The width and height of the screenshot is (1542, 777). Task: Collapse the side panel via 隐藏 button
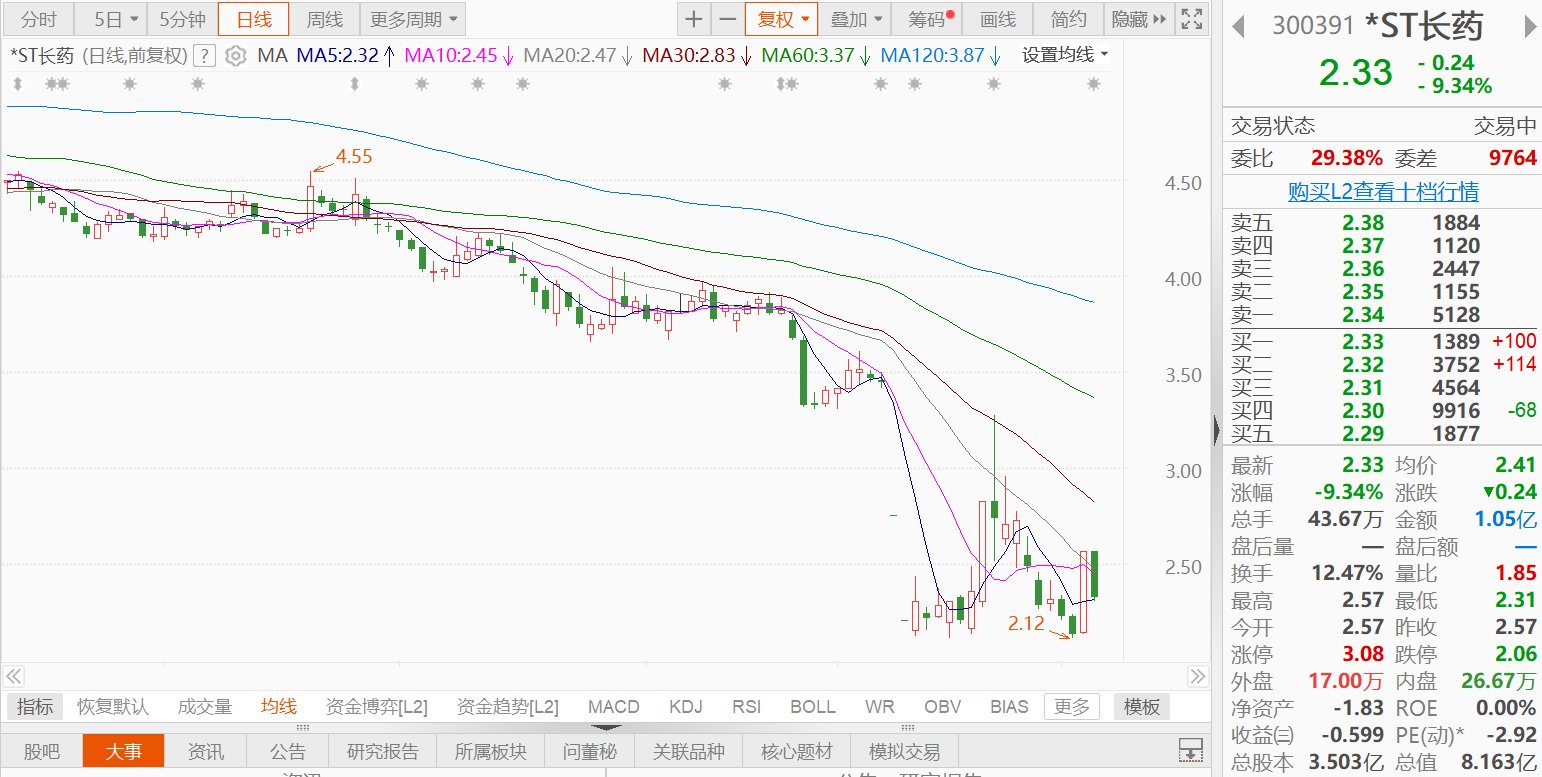pyautogui.click(x=1138, y=19)
